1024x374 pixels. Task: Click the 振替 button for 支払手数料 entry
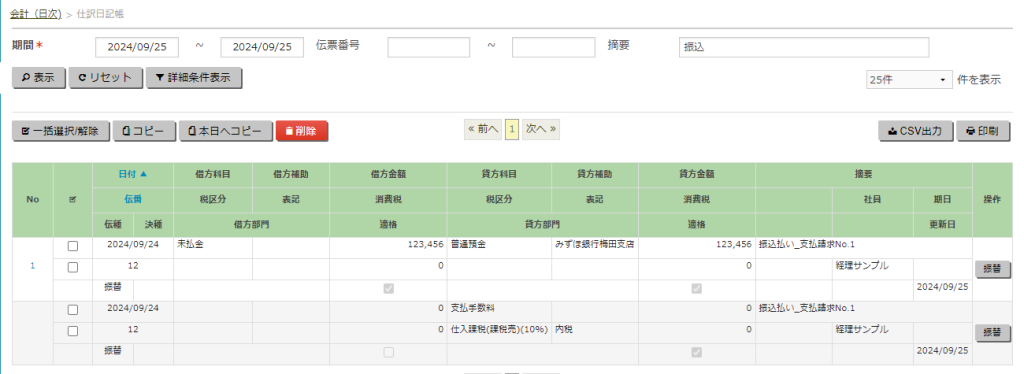click(992, 332)
